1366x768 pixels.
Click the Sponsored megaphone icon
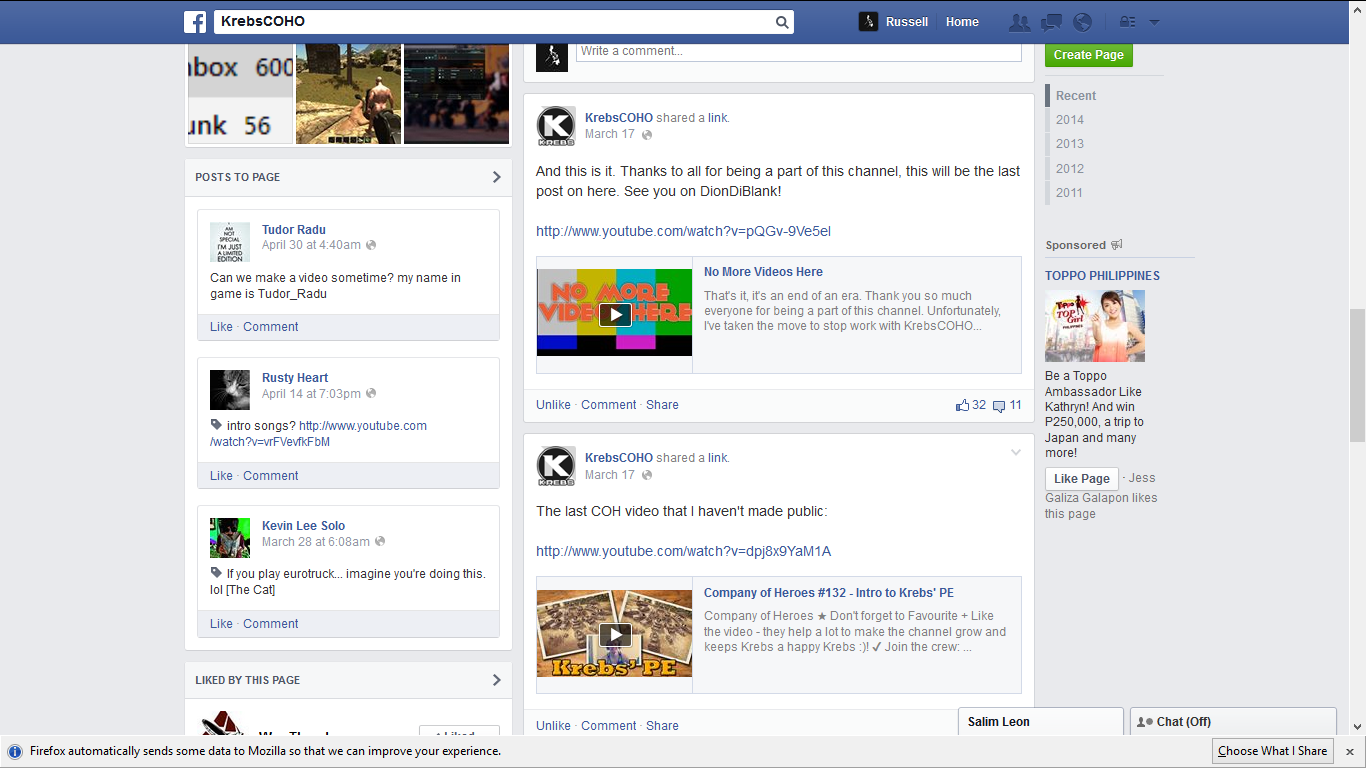tap(1117, 245)
